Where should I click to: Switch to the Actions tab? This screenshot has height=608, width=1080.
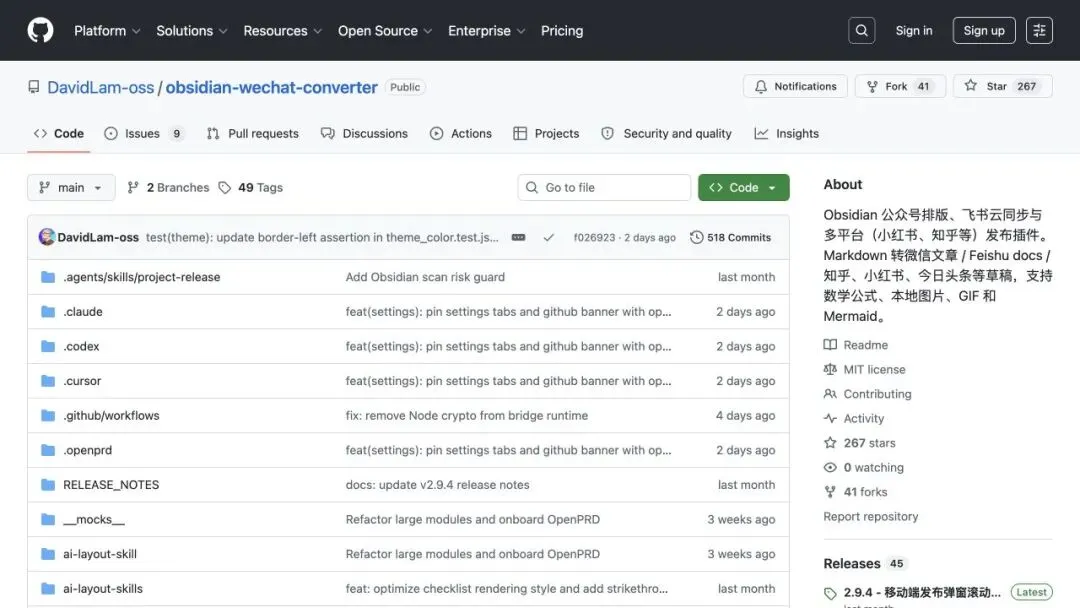click(x=461, y=134)
